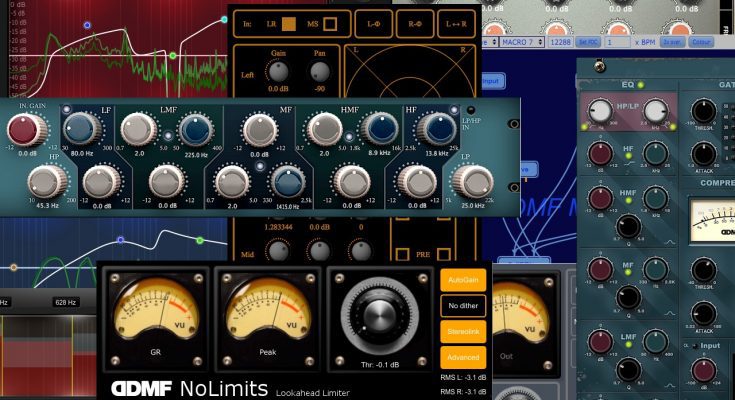Image resolution: width=735 pixels, height=400 pixels.
Task: Select the MS input mode checkbox
Action: click(x=330, y=22)
